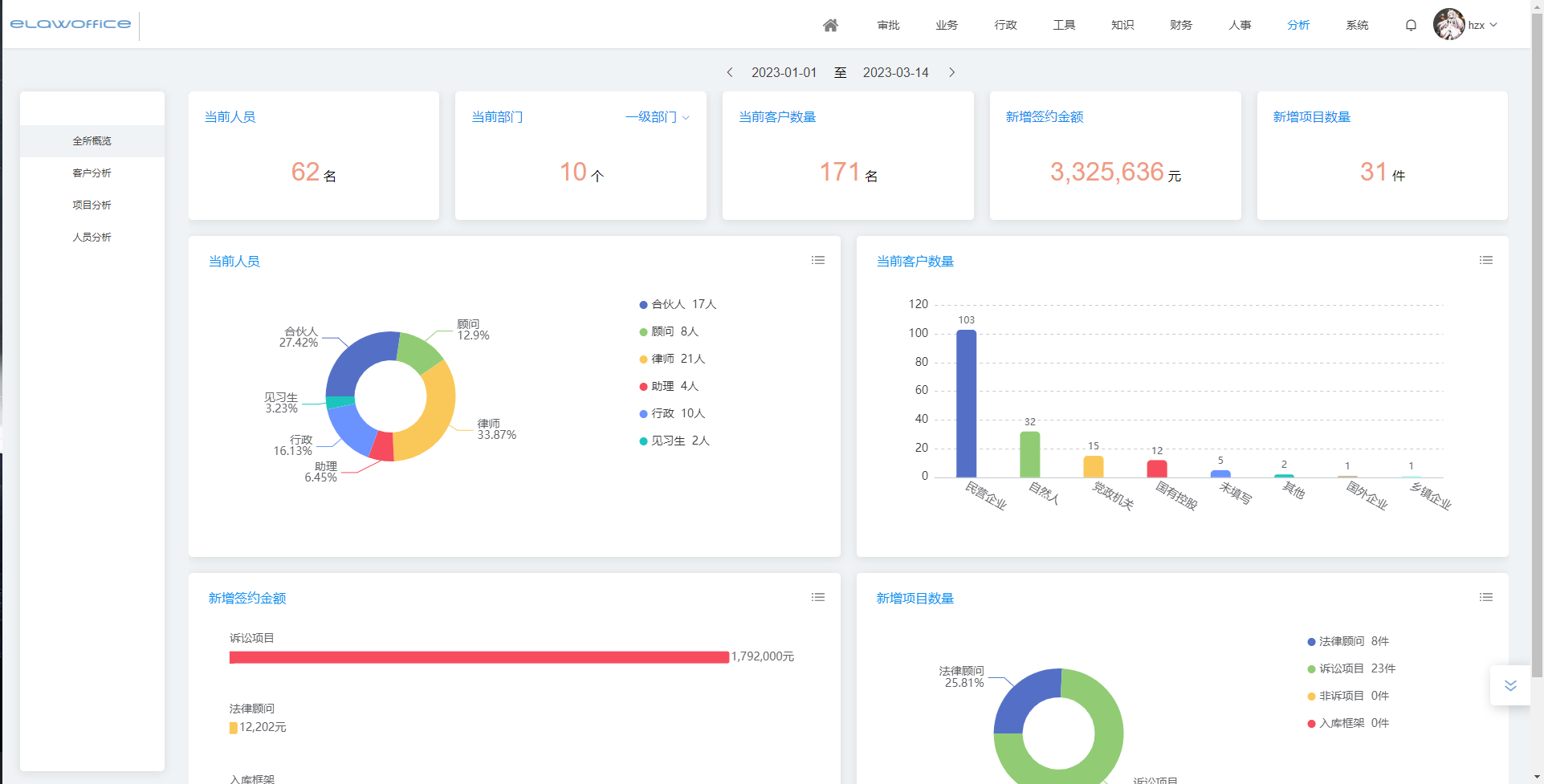Open the 知识 menu
The image size is (1544, 784).
1122,25
